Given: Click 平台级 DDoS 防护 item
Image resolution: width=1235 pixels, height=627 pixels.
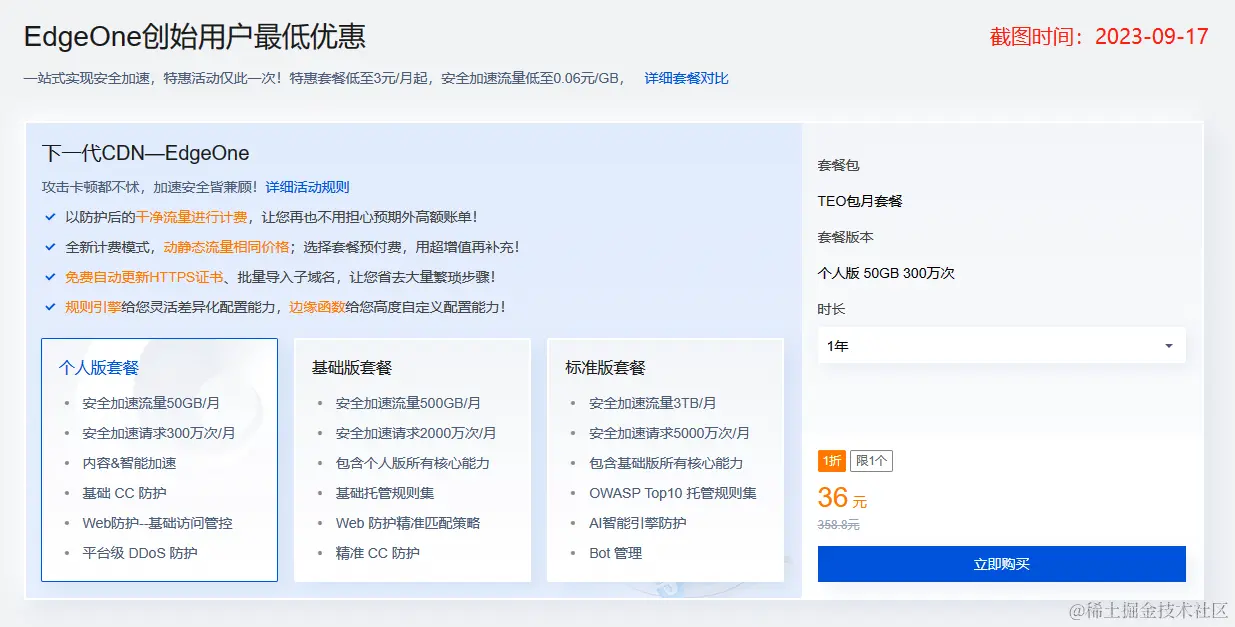Looking at the screenshot, I should 140,553.
